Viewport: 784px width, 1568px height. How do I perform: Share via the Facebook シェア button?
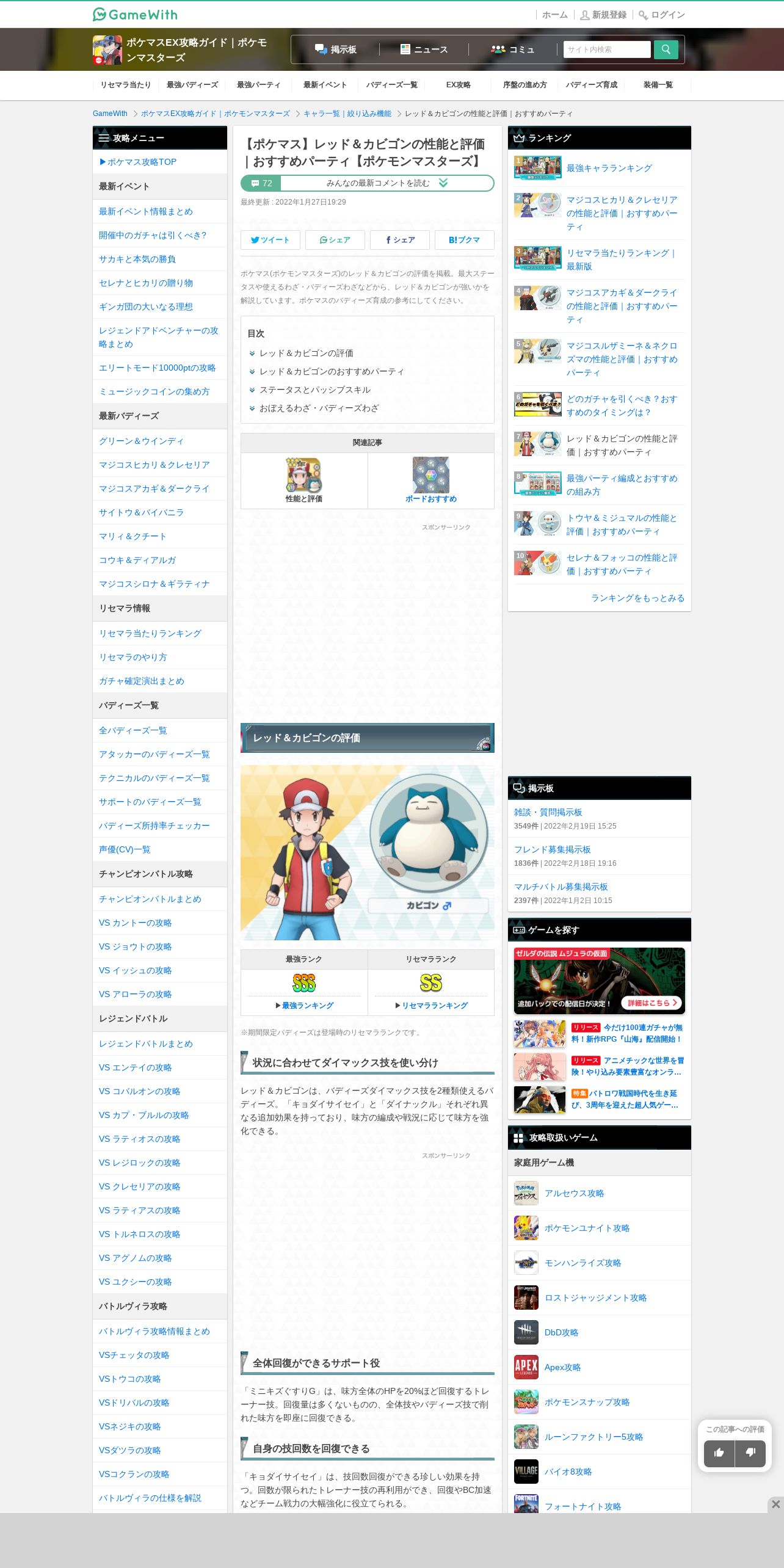point(400,240)
